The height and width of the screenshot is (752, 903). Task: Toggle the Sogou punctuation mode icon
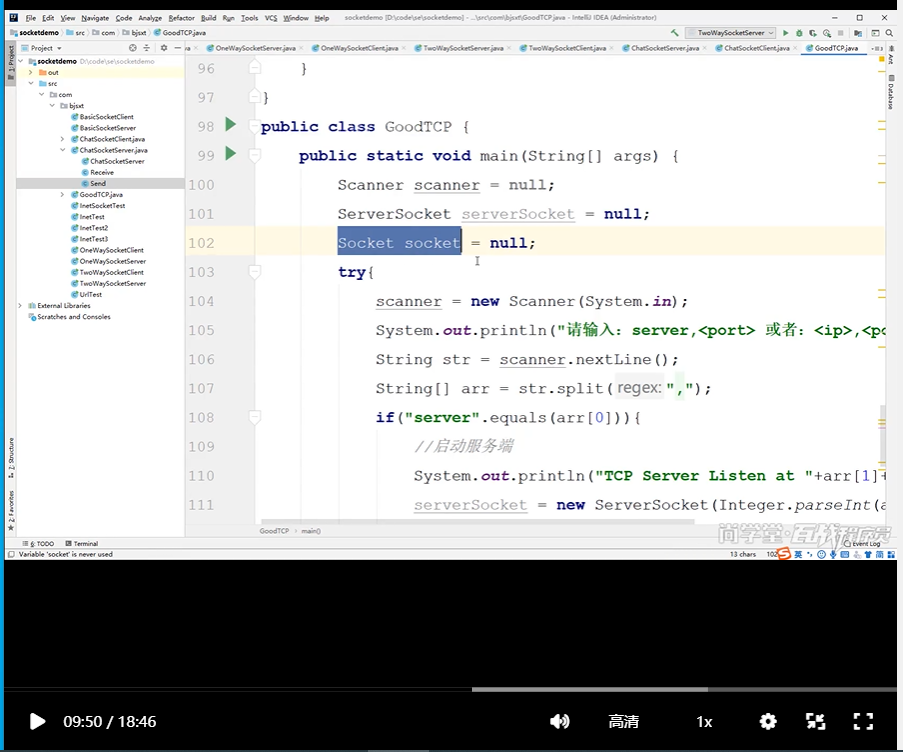click(x=810, y=554)
